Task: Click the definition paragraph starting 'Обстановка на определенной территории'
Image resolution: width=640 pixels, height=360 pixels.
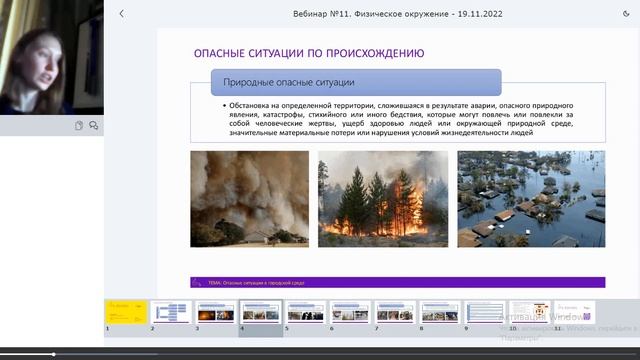Action: [x=401, y=119]
